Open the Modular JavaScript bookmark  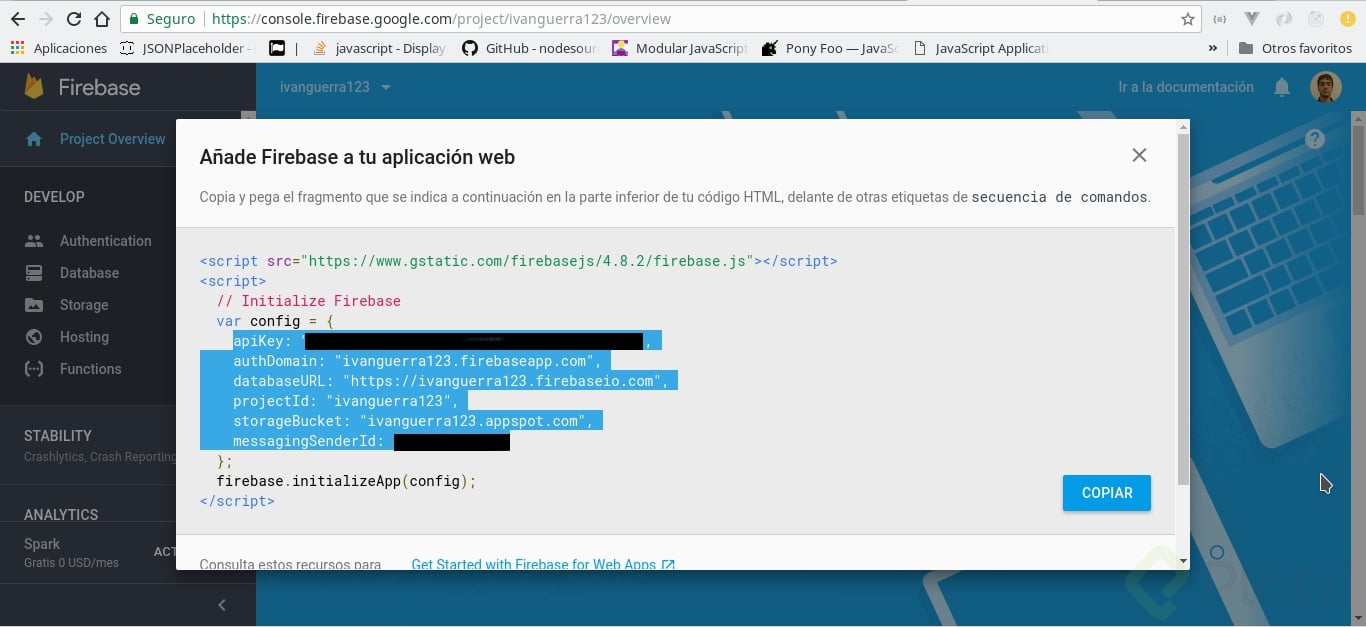point(680,48)
